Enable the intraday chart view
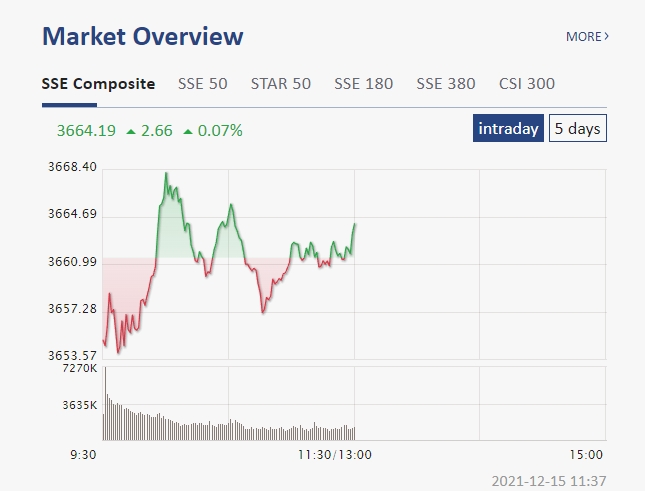The height and width of the screenshot is (491, 645). 509,129
